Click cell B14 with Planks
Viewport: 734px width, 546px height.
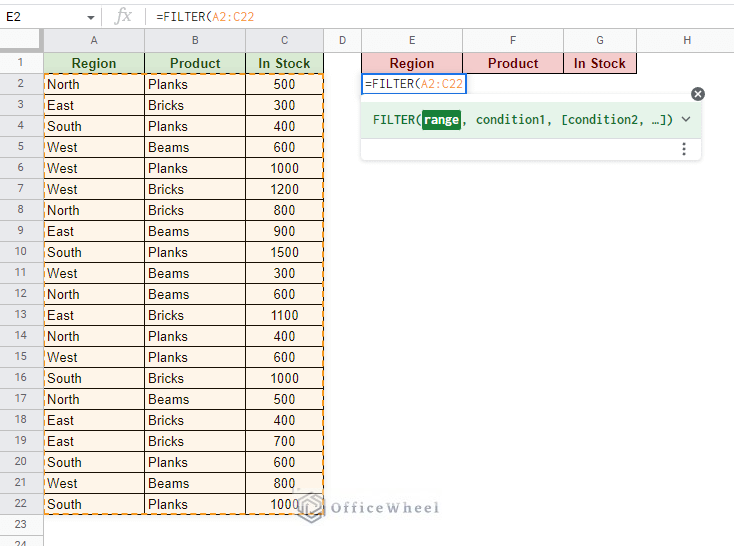point(195,337)
